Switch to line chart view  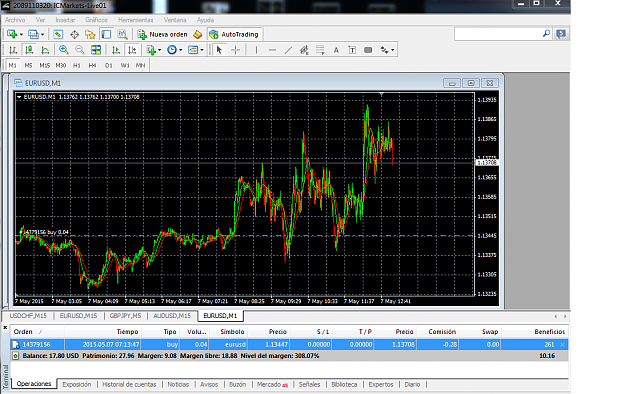click(x=45, y=50)
